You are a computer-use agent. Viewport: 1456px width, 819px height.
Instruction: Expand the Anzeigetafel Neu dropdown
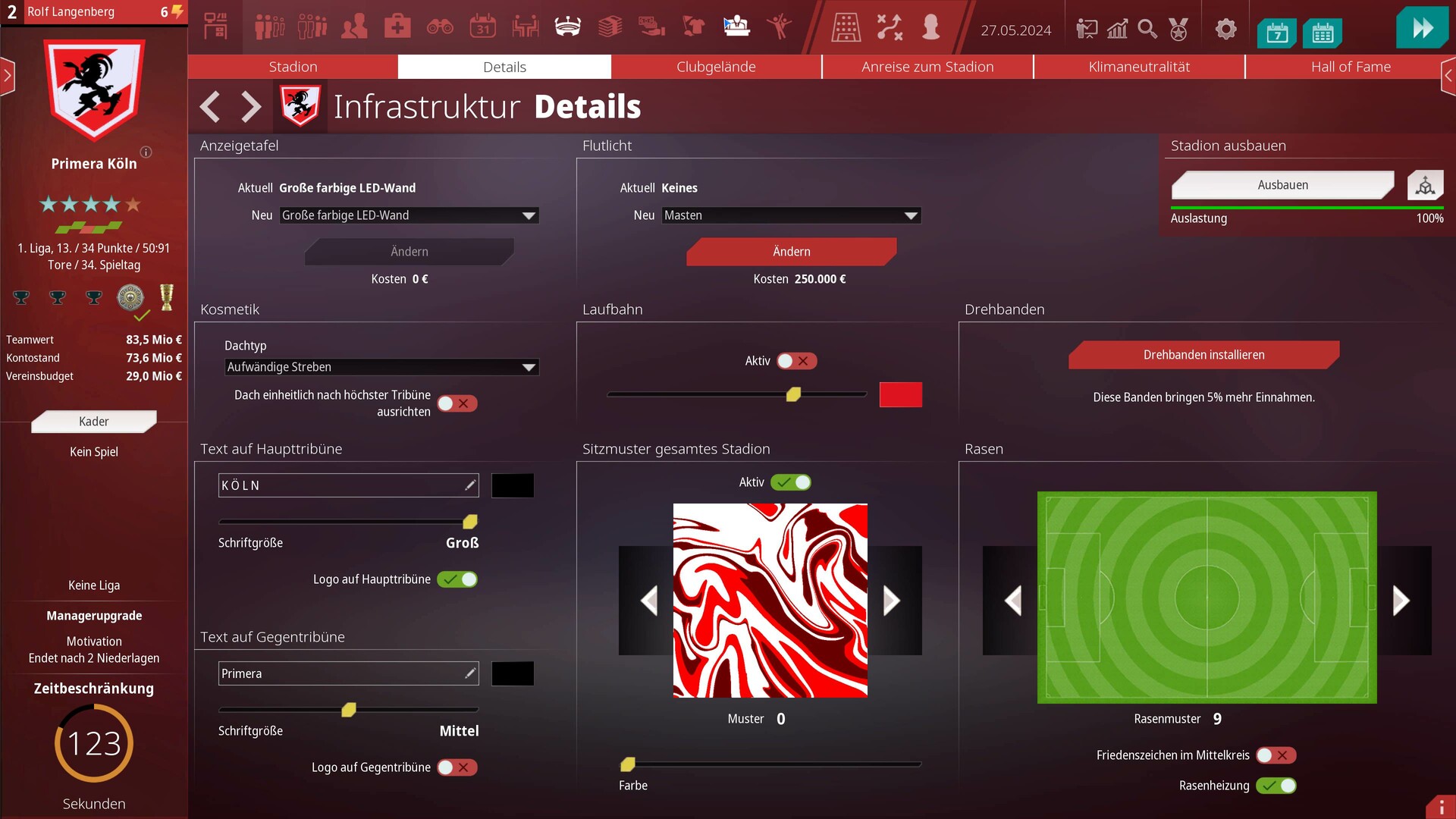(409, 215)
